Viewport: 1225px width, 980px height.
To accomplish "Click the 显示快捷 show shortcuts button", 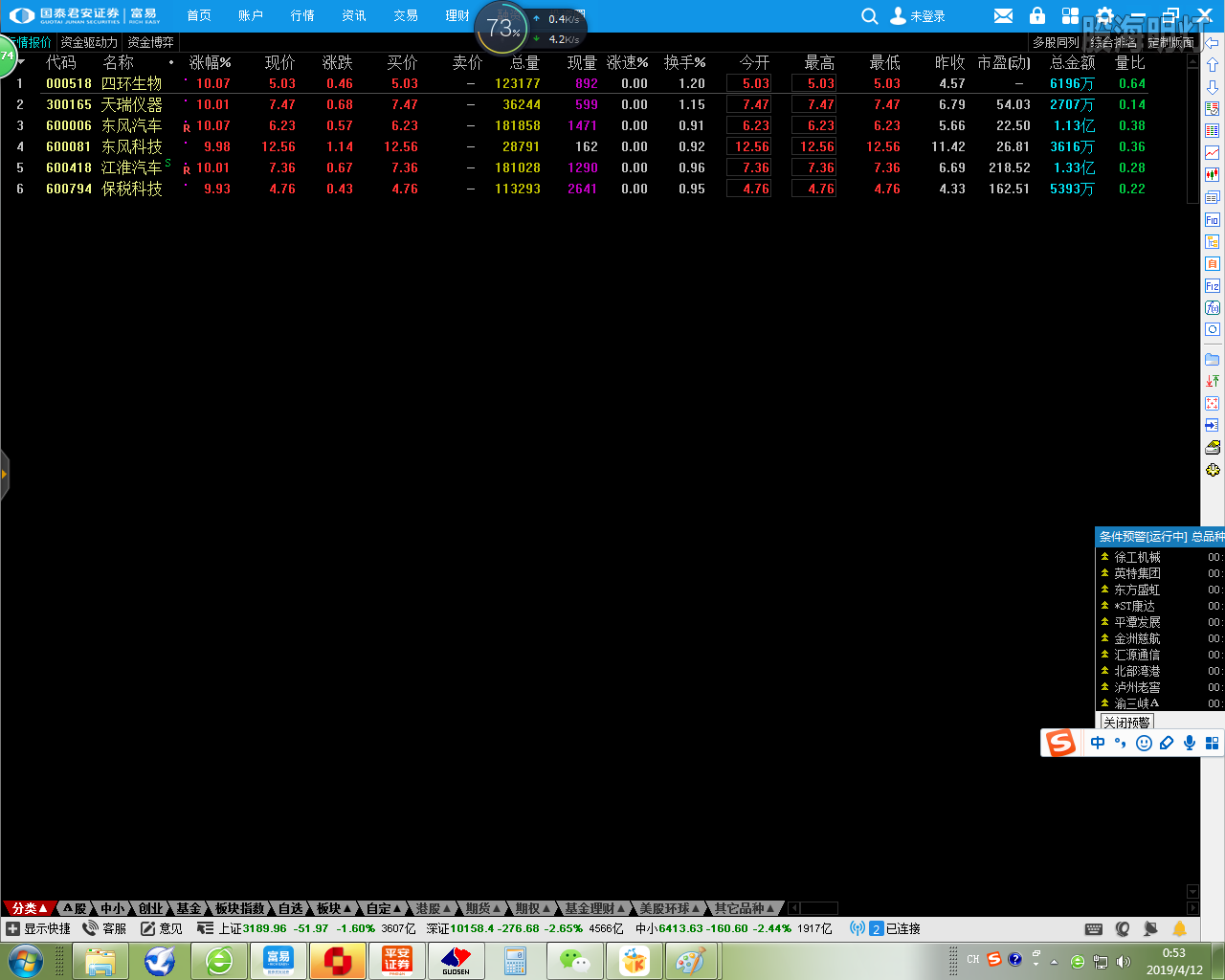I will (38, 928).
